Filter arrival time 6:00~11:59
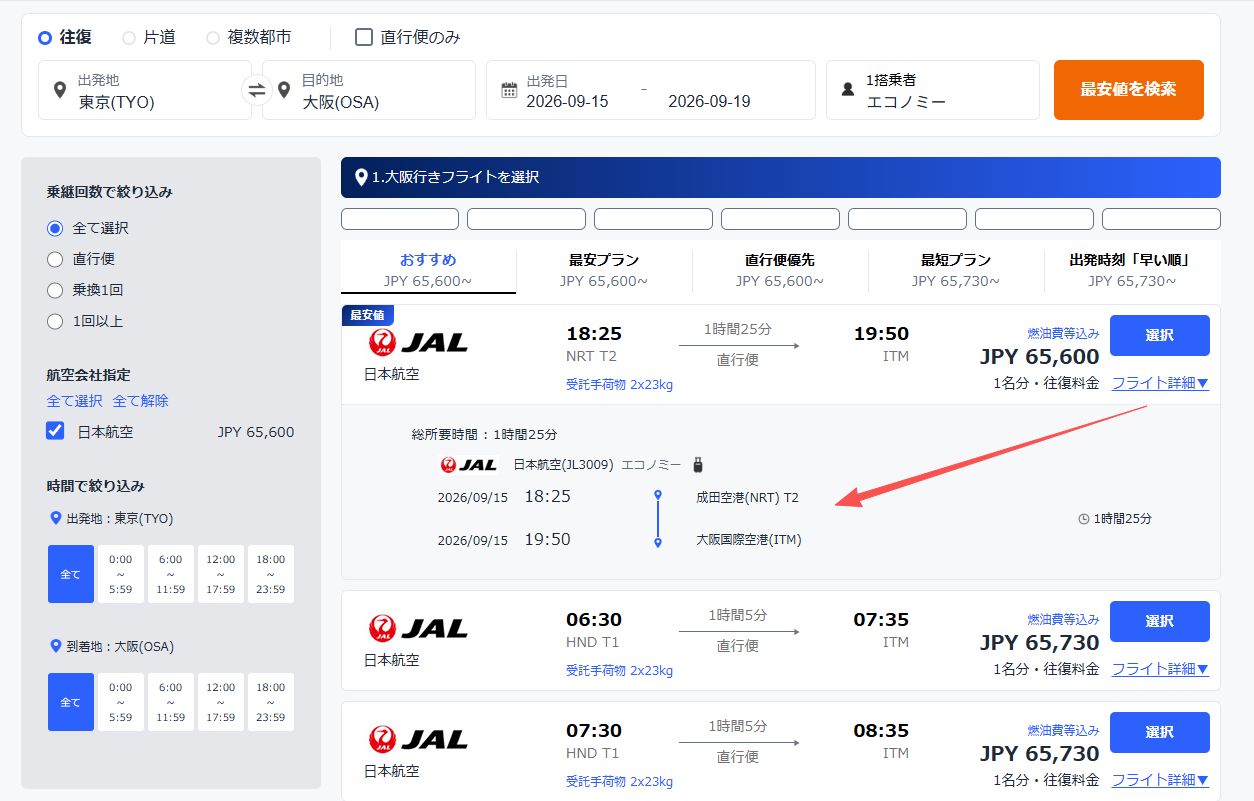 click(x=170, y=702)
